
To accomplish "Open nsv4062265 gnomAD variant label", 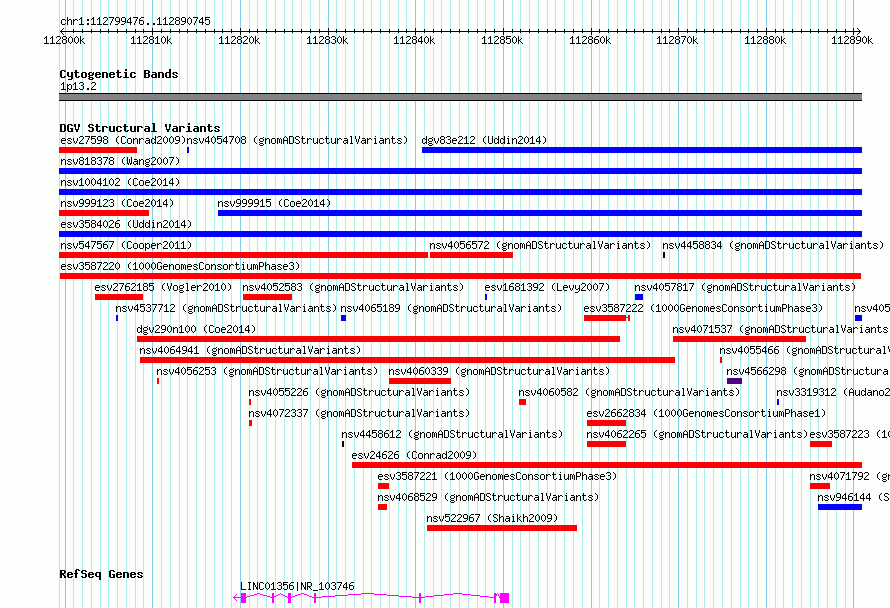I will 697,434.
